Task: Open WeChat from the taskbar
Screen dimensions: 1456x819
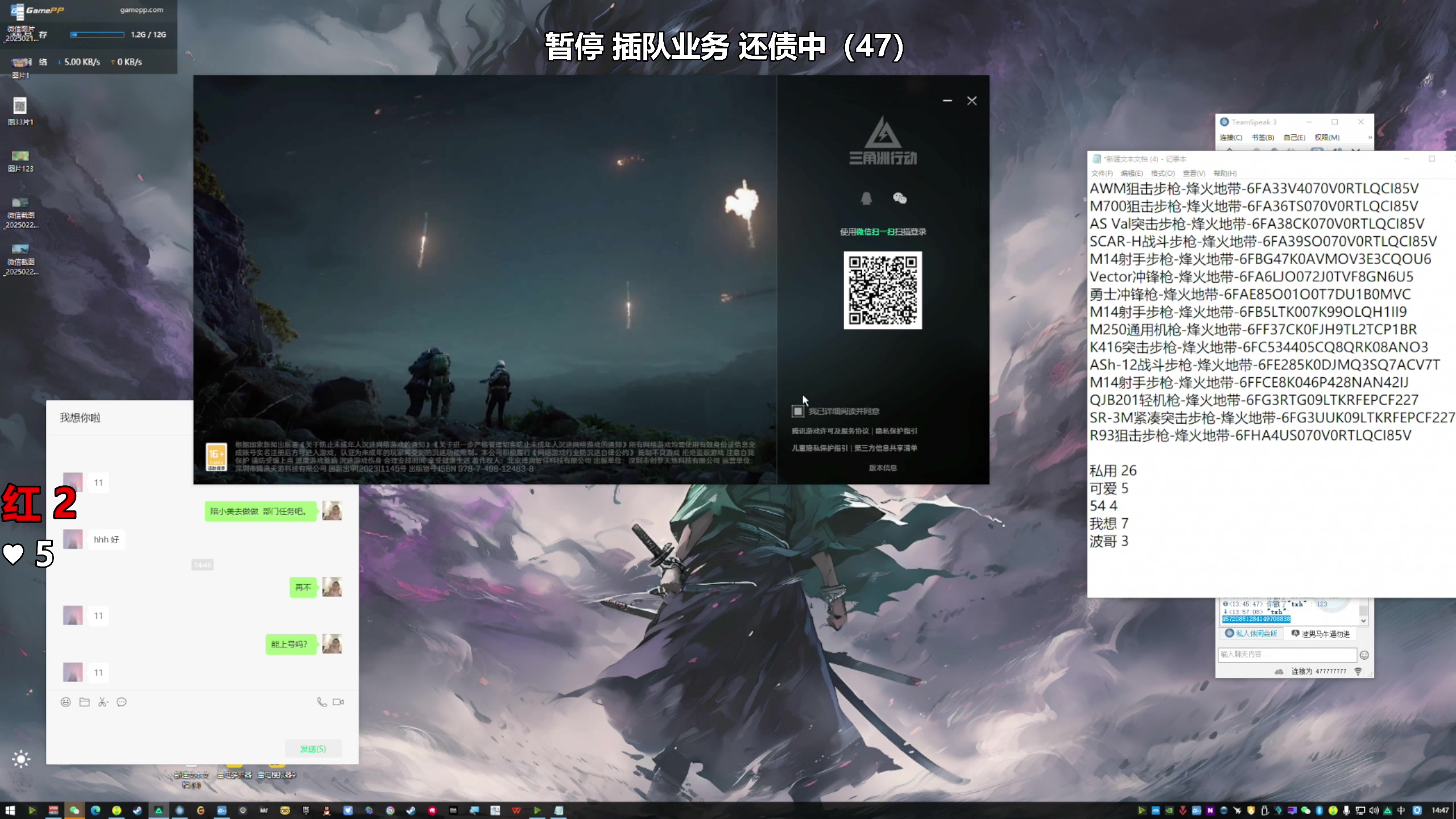Action: point(74,810)
